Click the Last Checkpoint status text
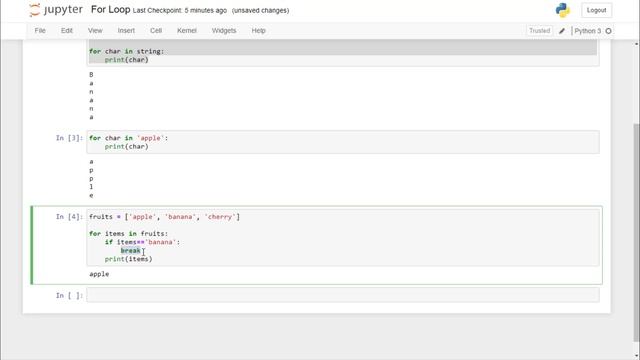640x360 pixels. coord(180,11)
